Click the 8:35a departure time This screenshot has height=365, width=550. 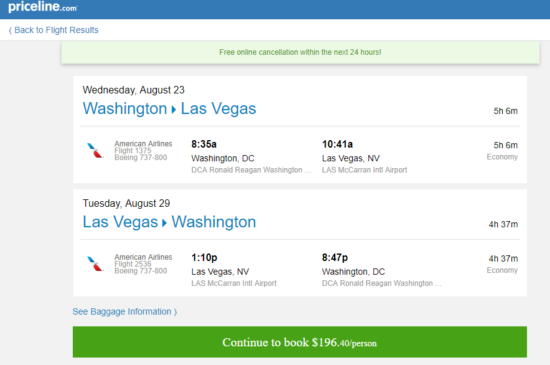pyautogui.click(x=204, y=144)
